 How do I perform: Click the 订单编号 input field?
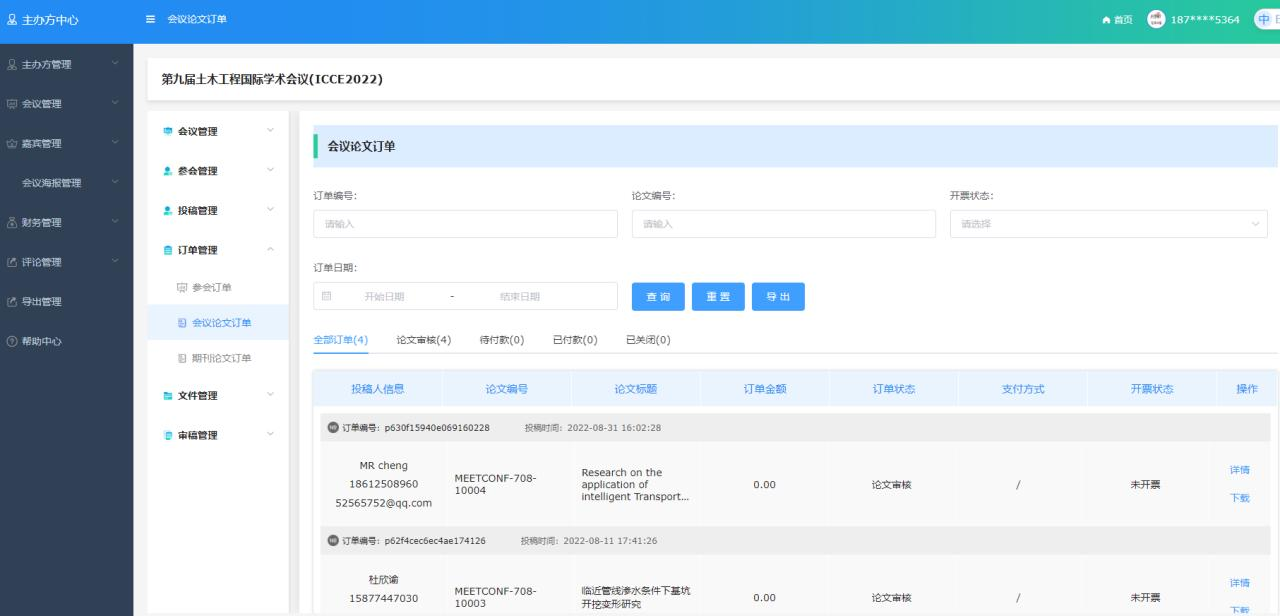[x=465, y=224]
